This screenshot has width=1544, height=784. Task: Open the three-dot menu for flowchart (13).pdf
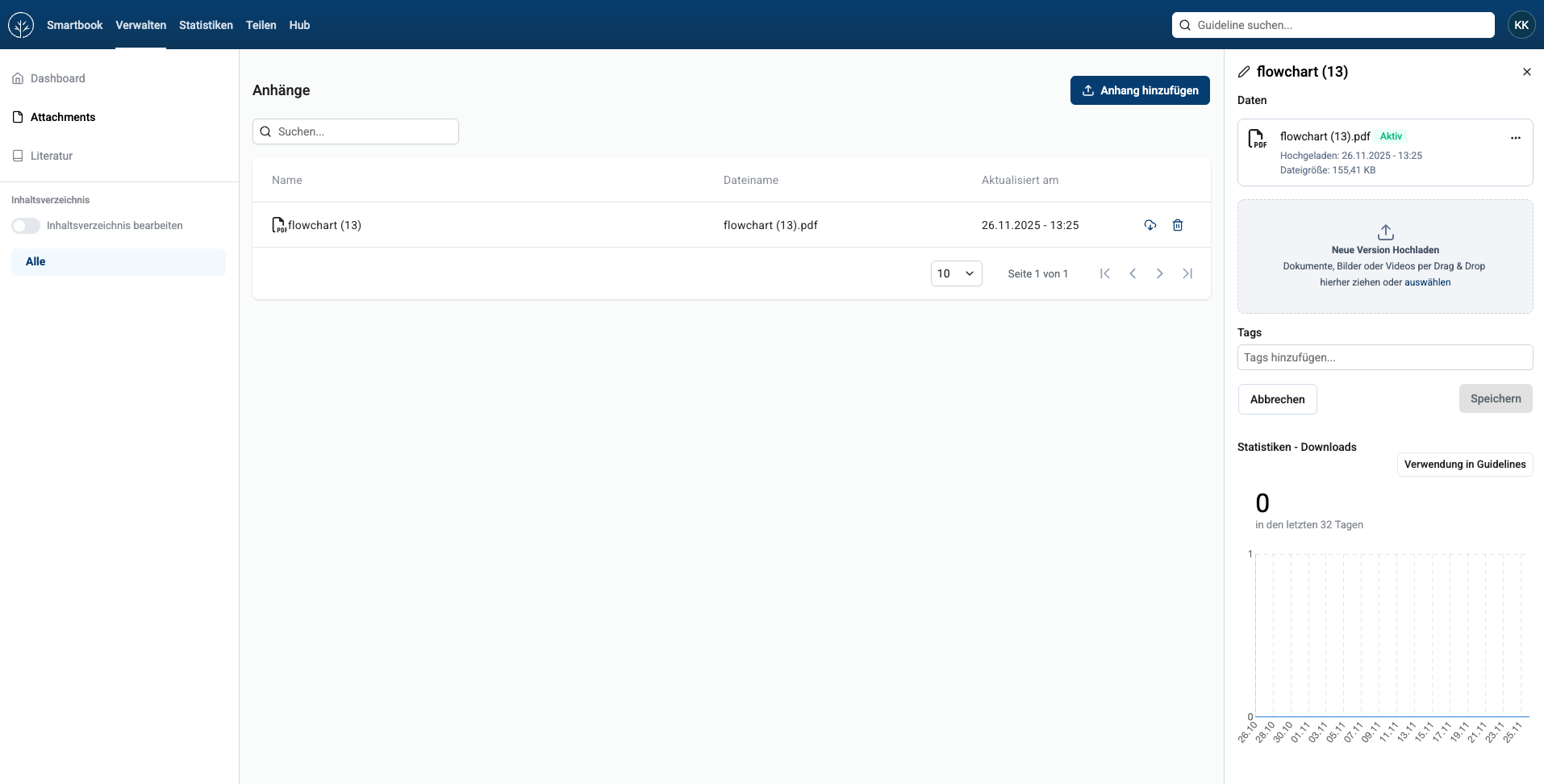tap(1516, 138)
